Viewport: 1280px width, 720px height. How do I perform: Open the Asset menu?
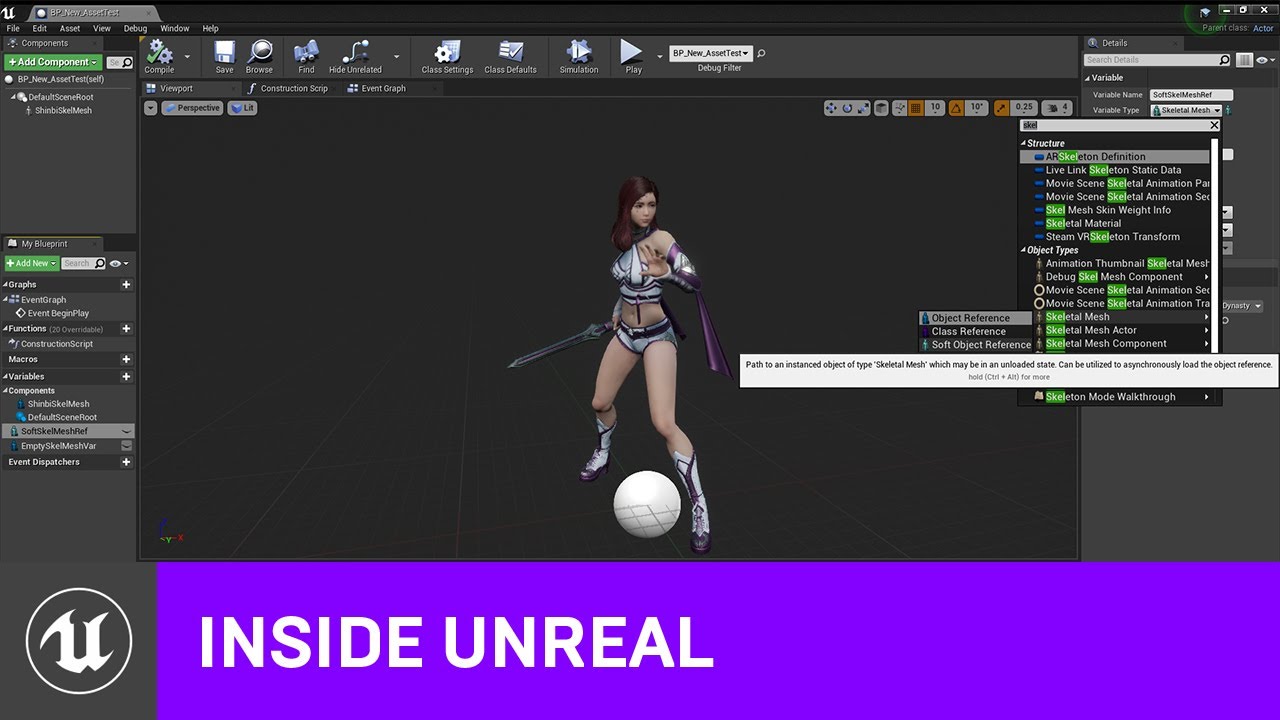[70, 29]
